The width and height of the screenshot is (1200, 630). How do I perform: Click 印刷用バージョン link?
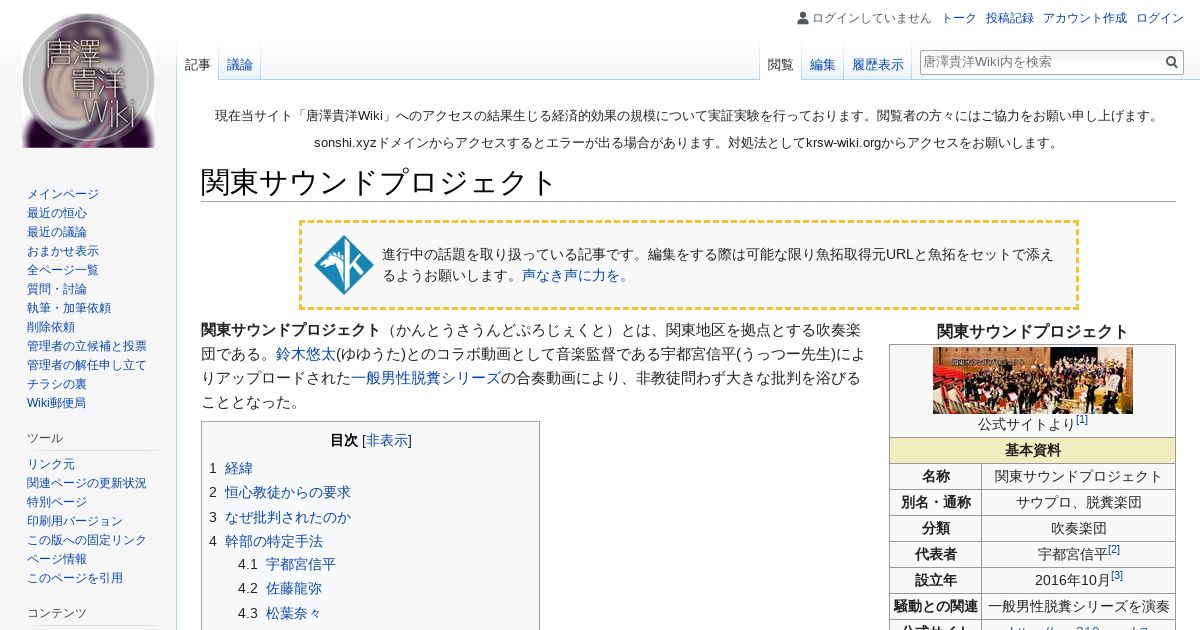pos(75,521)
